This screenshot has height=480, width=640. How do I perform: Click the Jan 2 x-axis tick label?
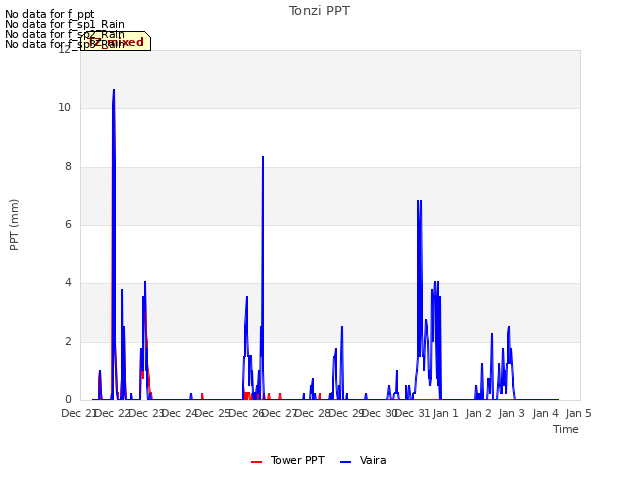tap(479, 413)
